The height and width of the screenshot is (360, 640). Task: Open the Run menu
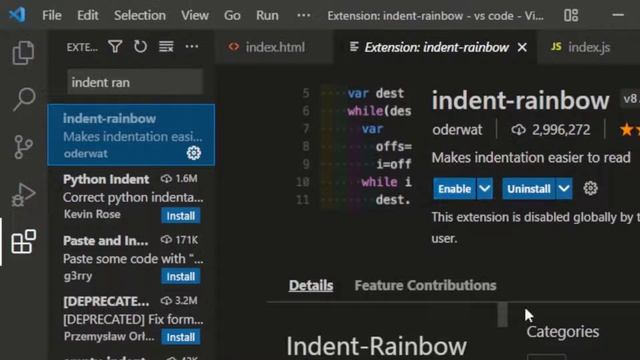pyautogui.click(x=267, y=16)
